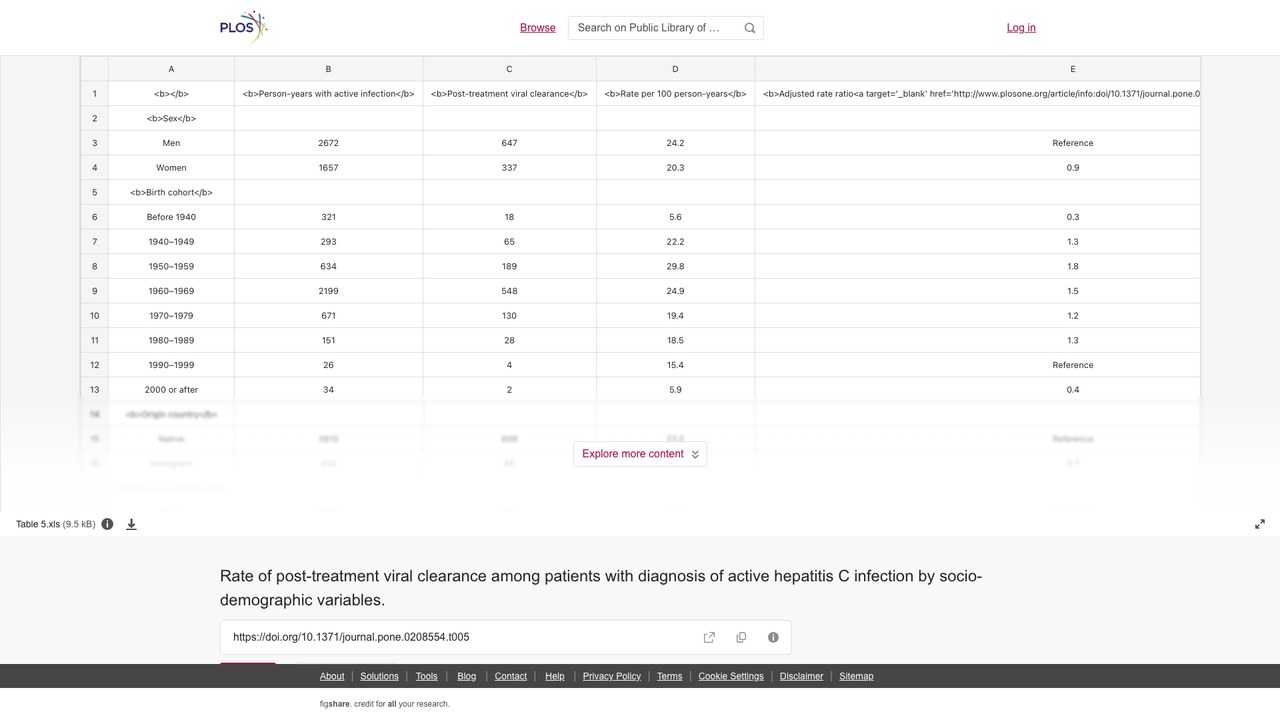The width and height of the screenshot is (1280, 720).
Task: Click the 'Person-years with active infection' header cell
Action: click(328, 94)
